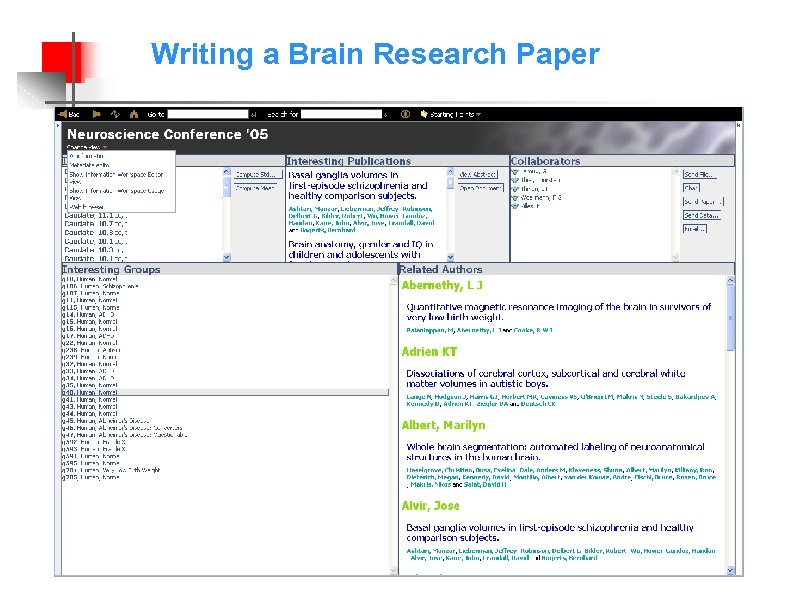
Task: Click the Back arrow in the toolbar
Action: tap(63, 114)
